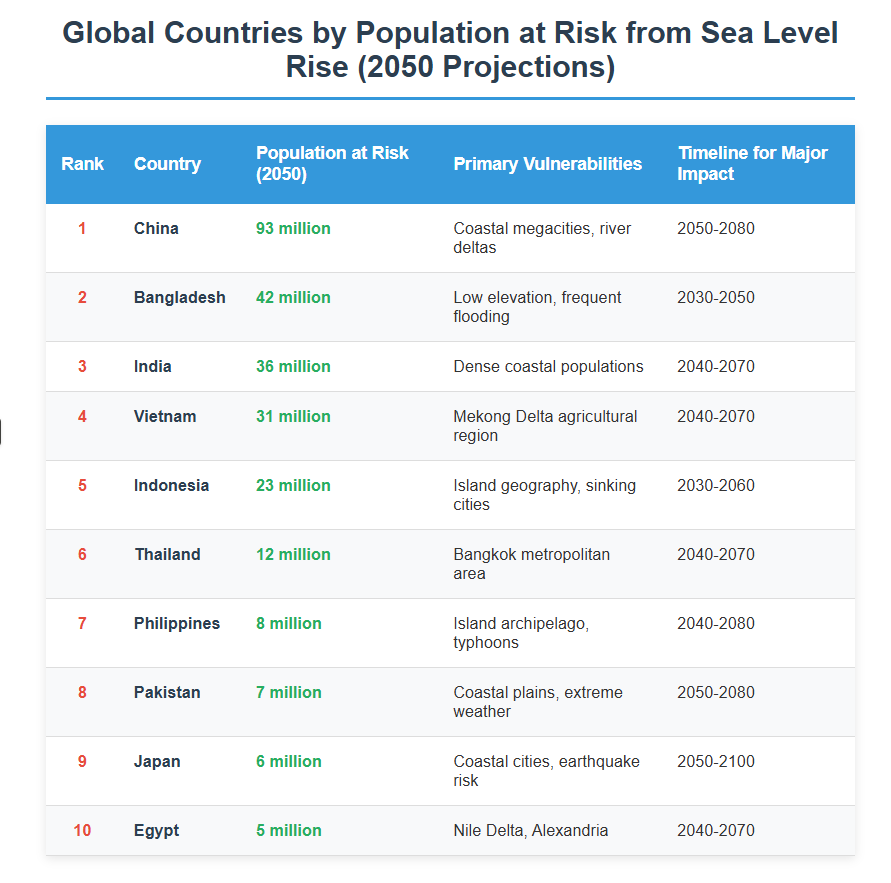Click the Country column header
The image size is (891, 883).
click(x=167, y=164)
